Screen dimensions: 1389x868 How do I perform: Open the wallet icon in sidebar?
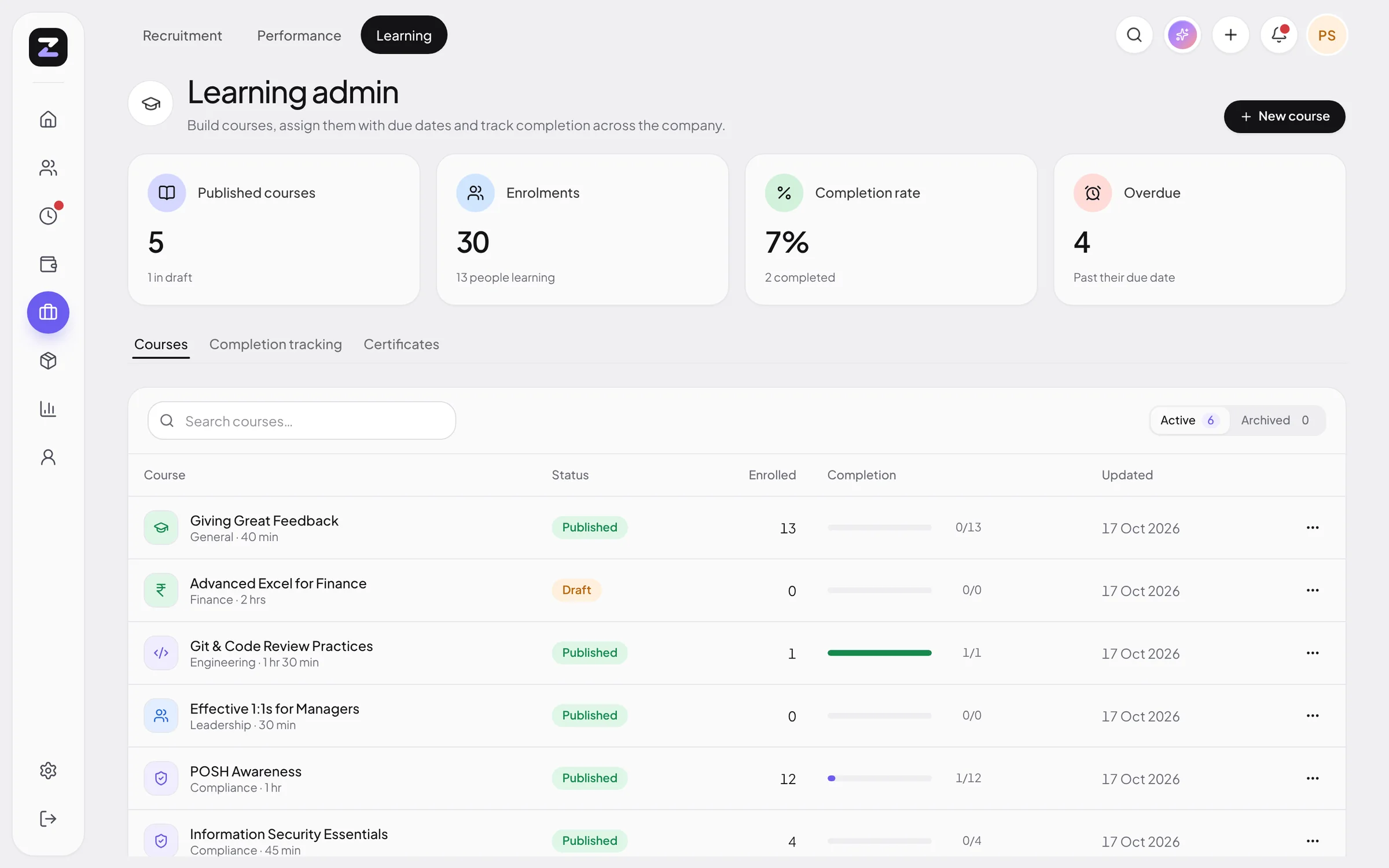[48, 264]
